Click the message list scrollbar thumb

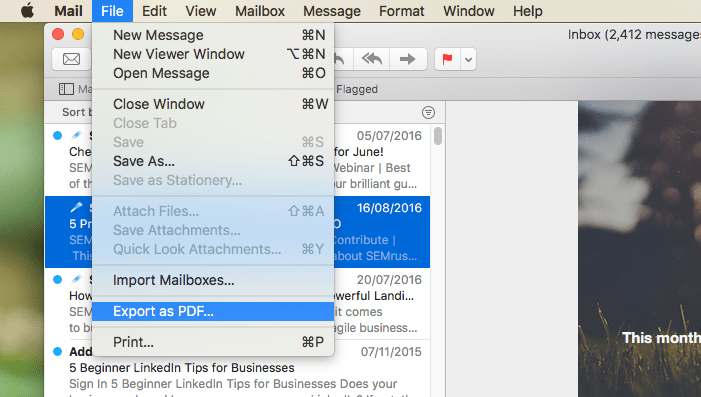pyautogui.click(x=438, y=136)
